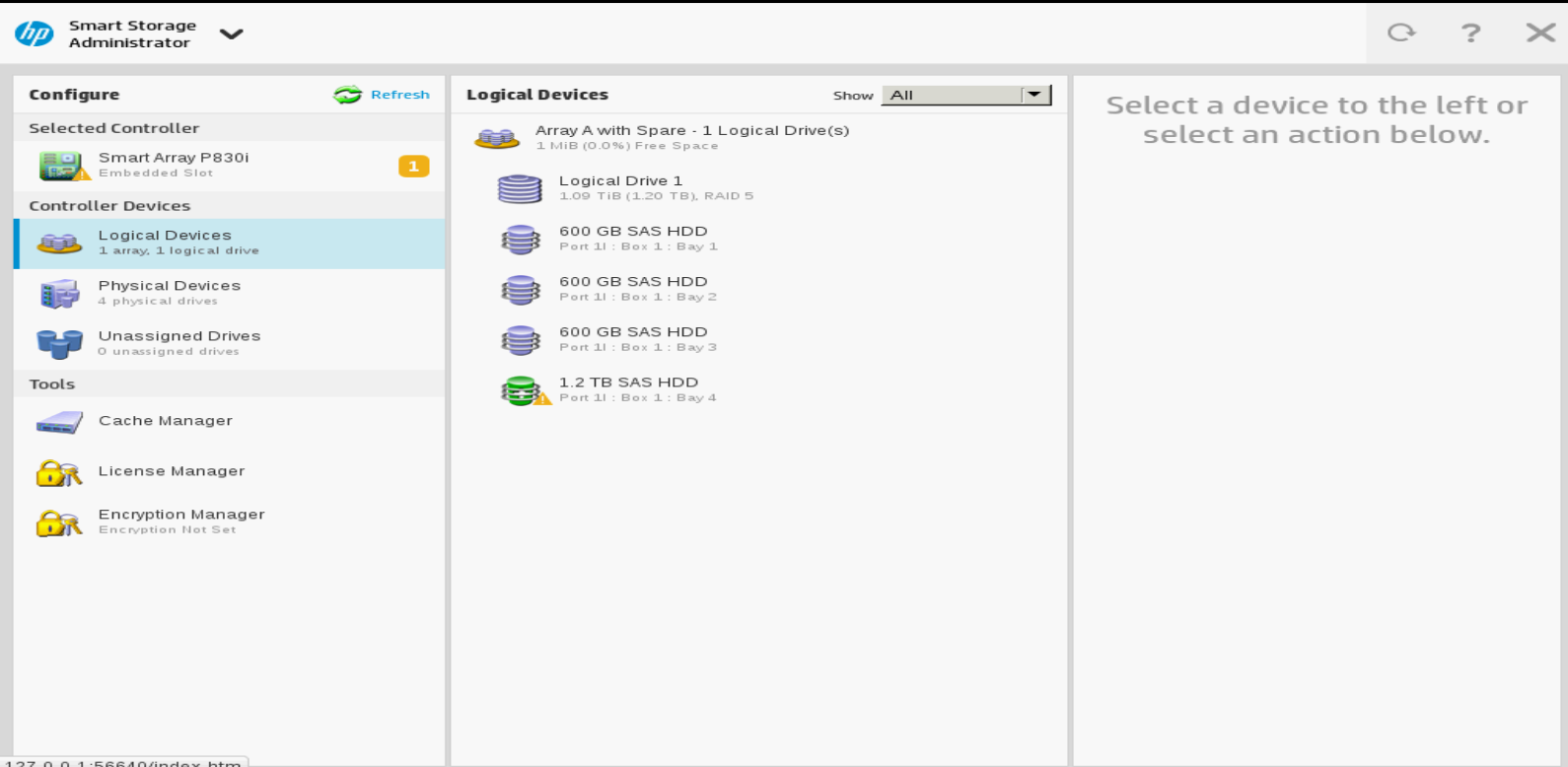The width and height of the screenshot is (1568, 767).
Task: Click the 'Port 1I : Box 1 : Bay 1' text
Action: tap(638, 246)
